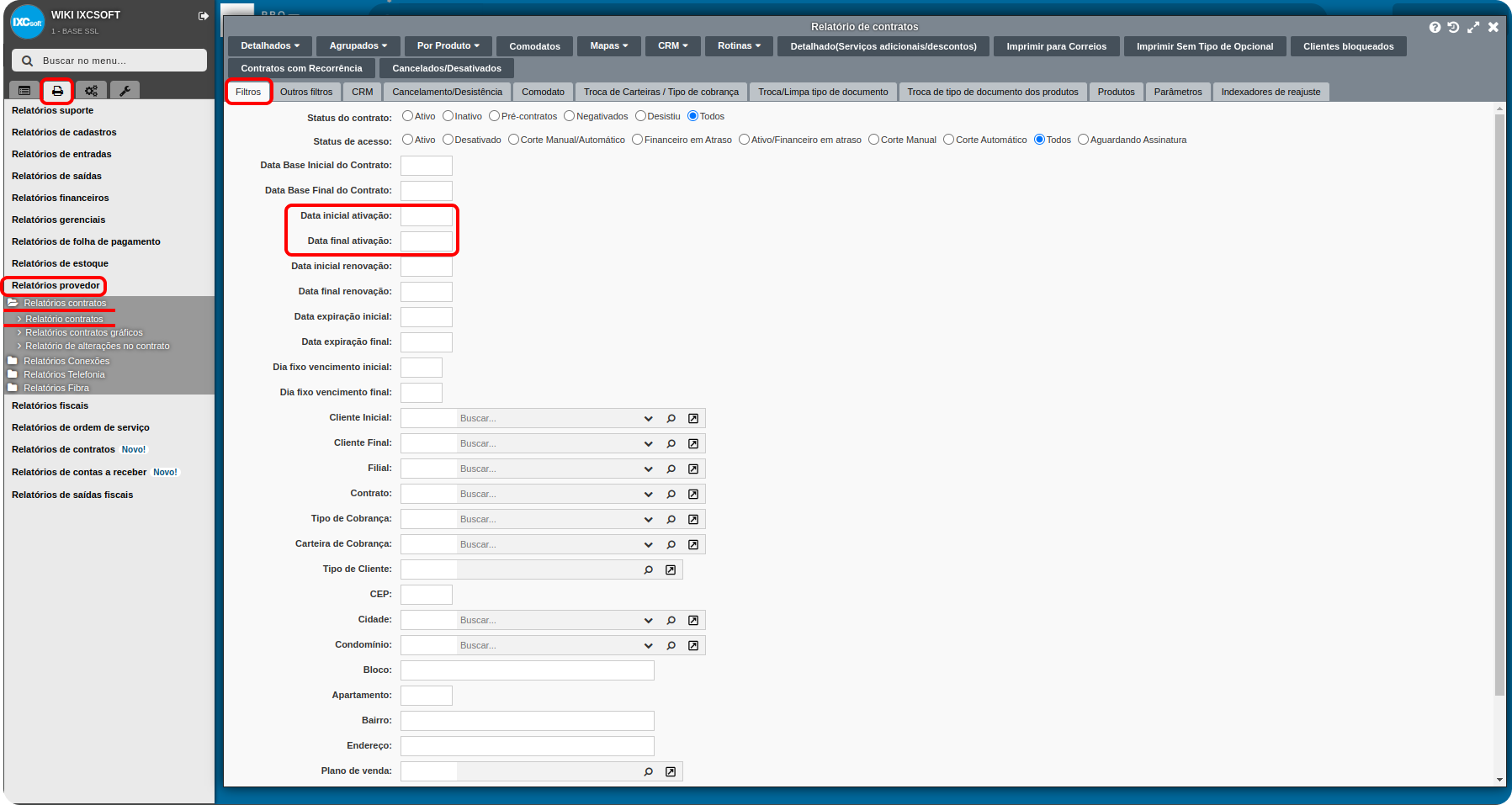Click the history refresh icon in title bar
1512x805 pixels.
[1453, 27]
